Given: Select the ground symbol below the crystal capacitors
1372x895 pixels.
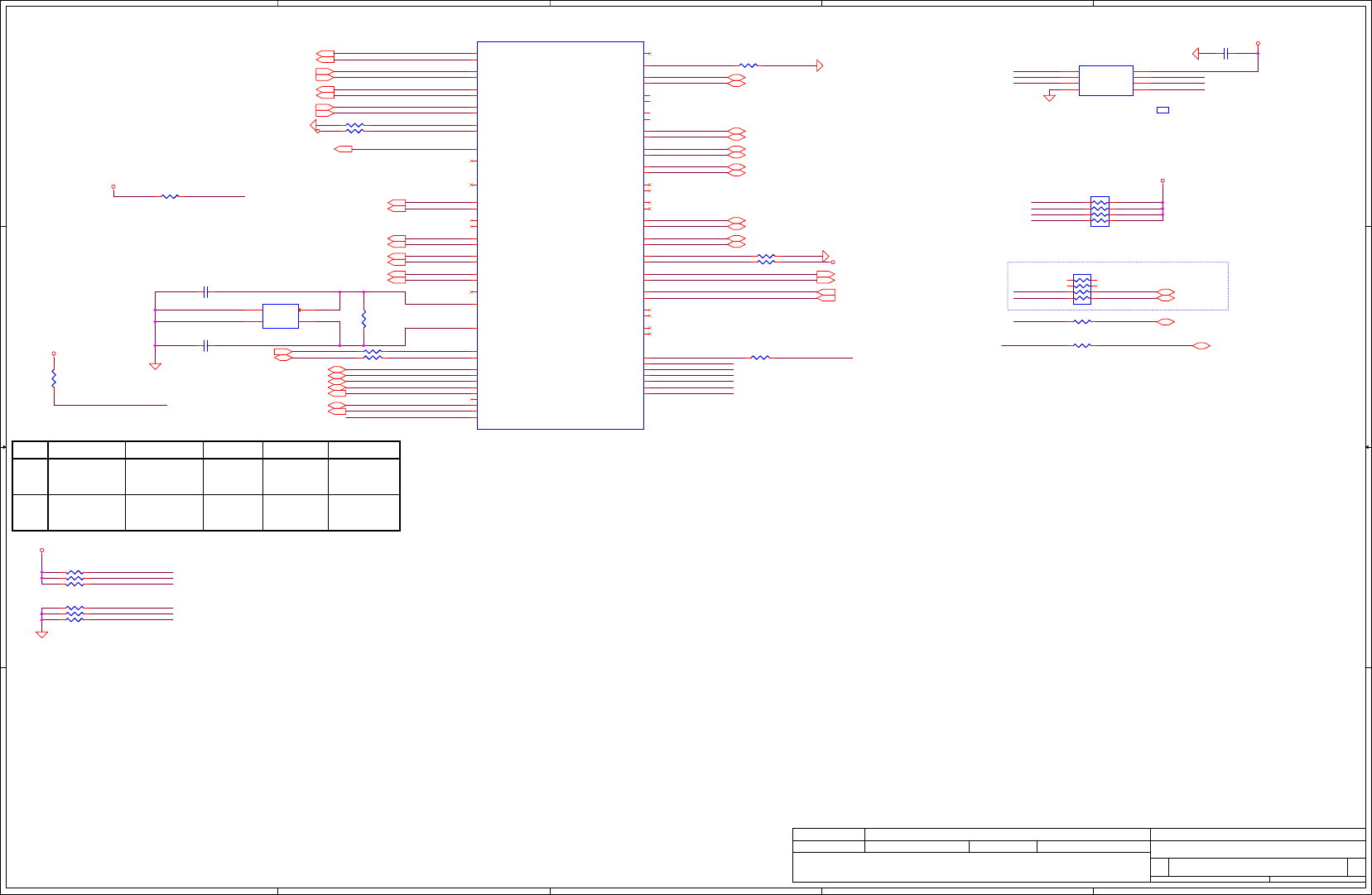Looking at the screenshot, I should tap(155, 366).
